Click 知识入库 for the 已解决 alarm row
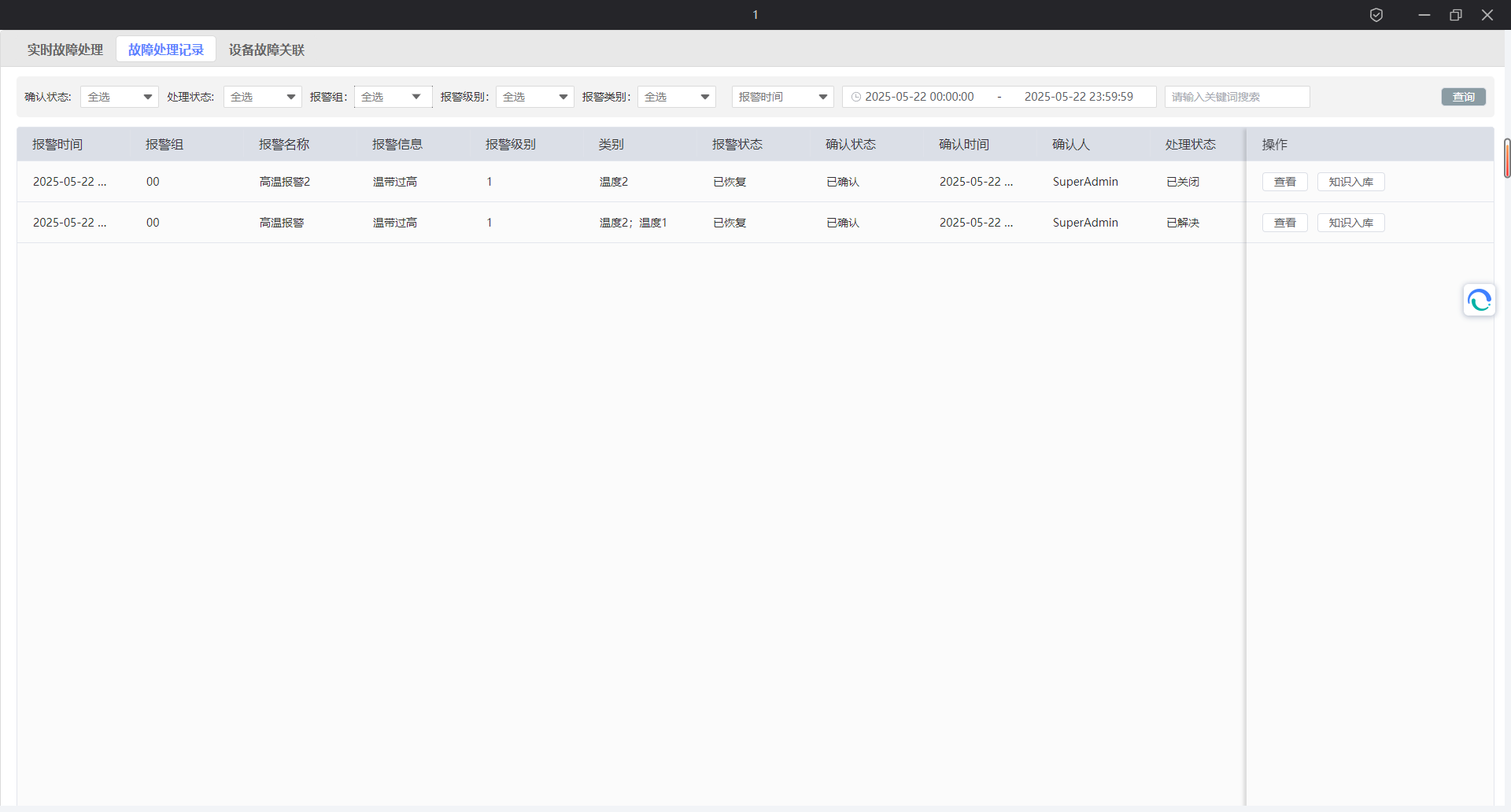The width and height of the screenshot is (1511, 812). [x=1350, y=223]
